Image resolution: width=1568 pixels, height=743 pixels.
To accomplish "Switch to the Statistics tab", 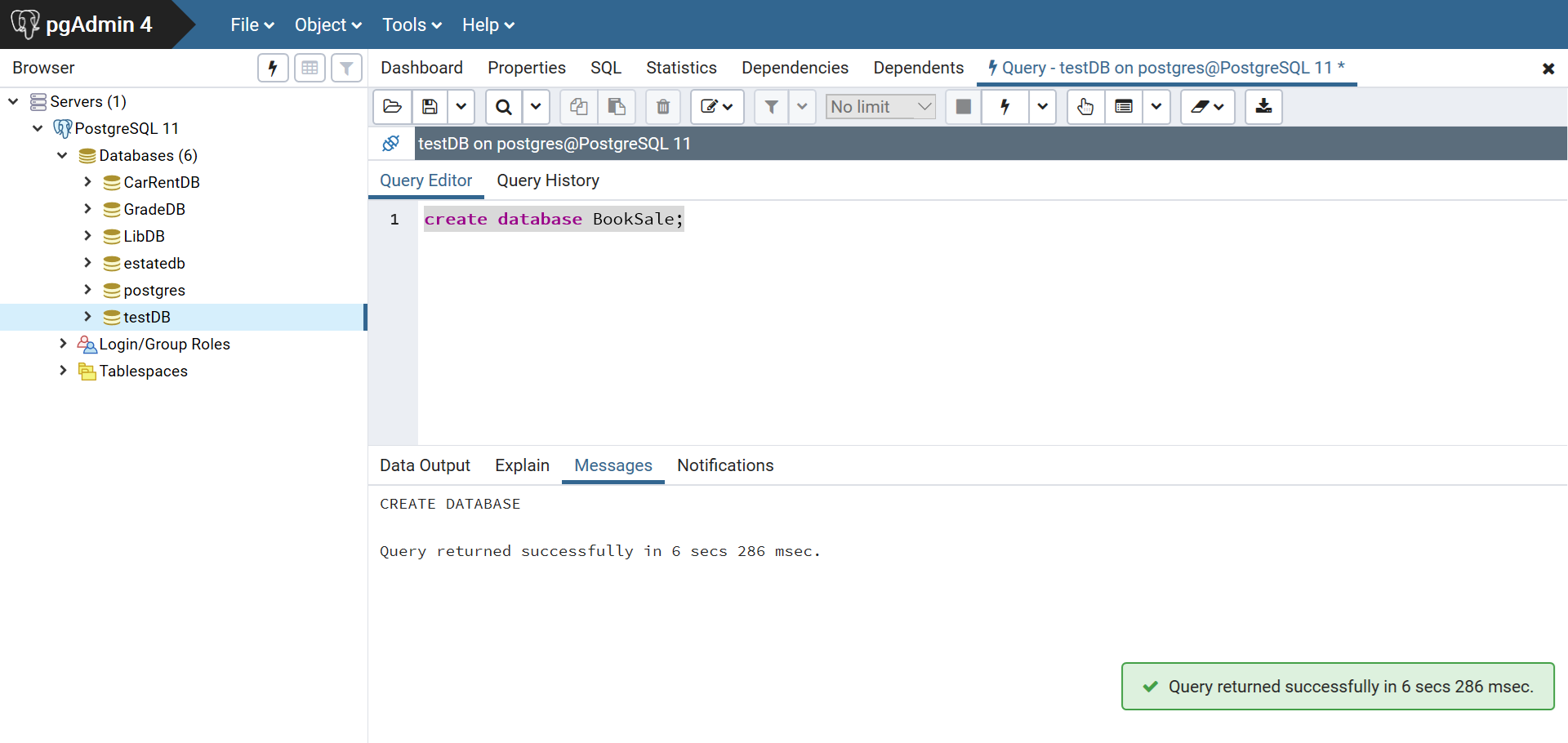I will (x=681, y=68).
